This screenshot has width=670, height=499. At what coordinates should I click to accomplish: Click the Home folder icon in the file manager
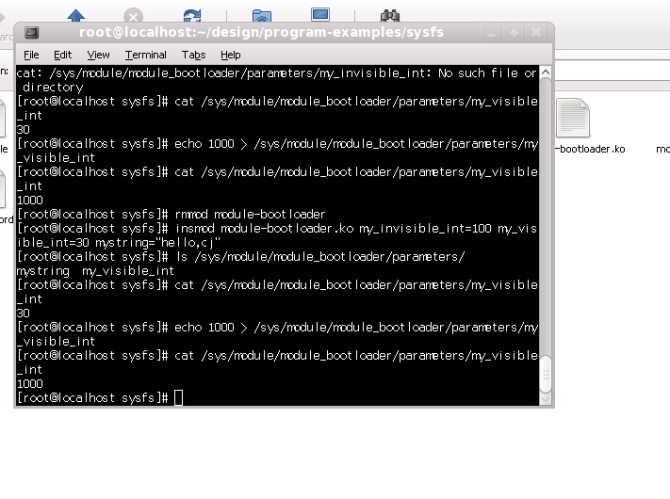pyautogui.click(x=262, y=16)
